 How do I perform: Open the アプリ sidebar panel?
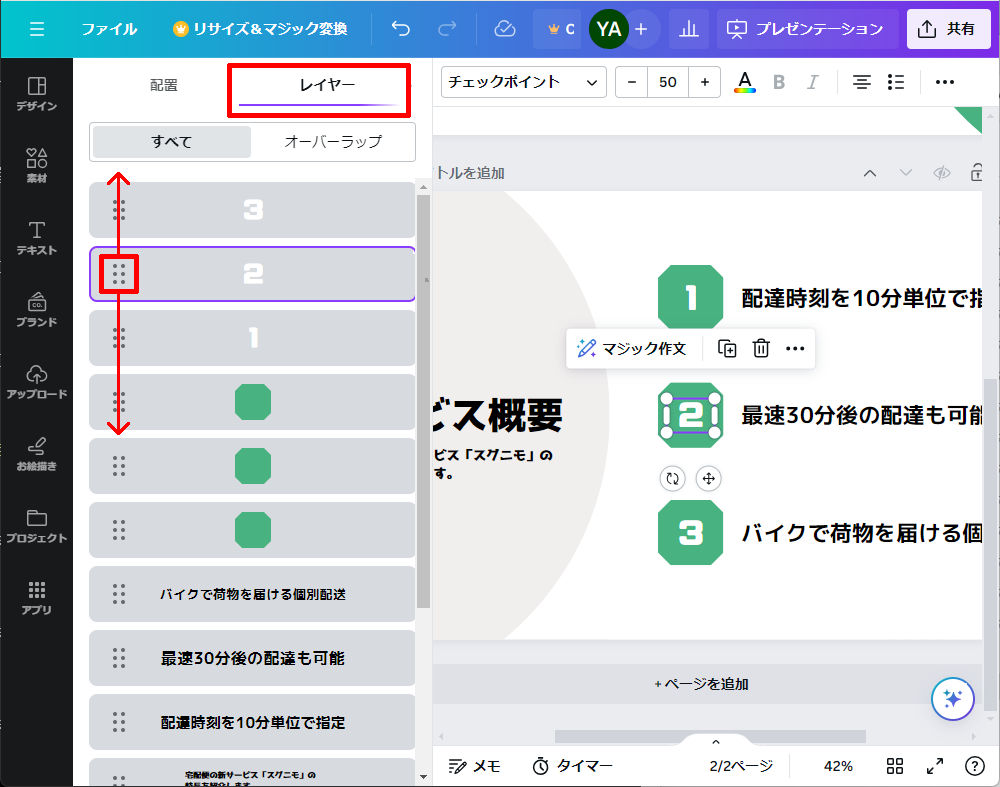coord(37,598)
